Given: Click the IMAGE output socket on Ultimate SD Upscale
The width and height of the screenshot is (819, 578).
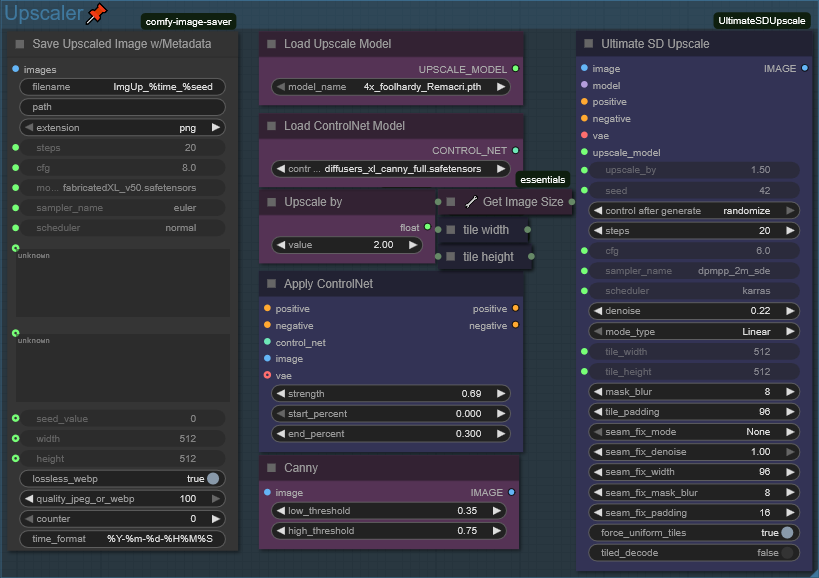Looking at the screenshot, I should pos(804,68).
